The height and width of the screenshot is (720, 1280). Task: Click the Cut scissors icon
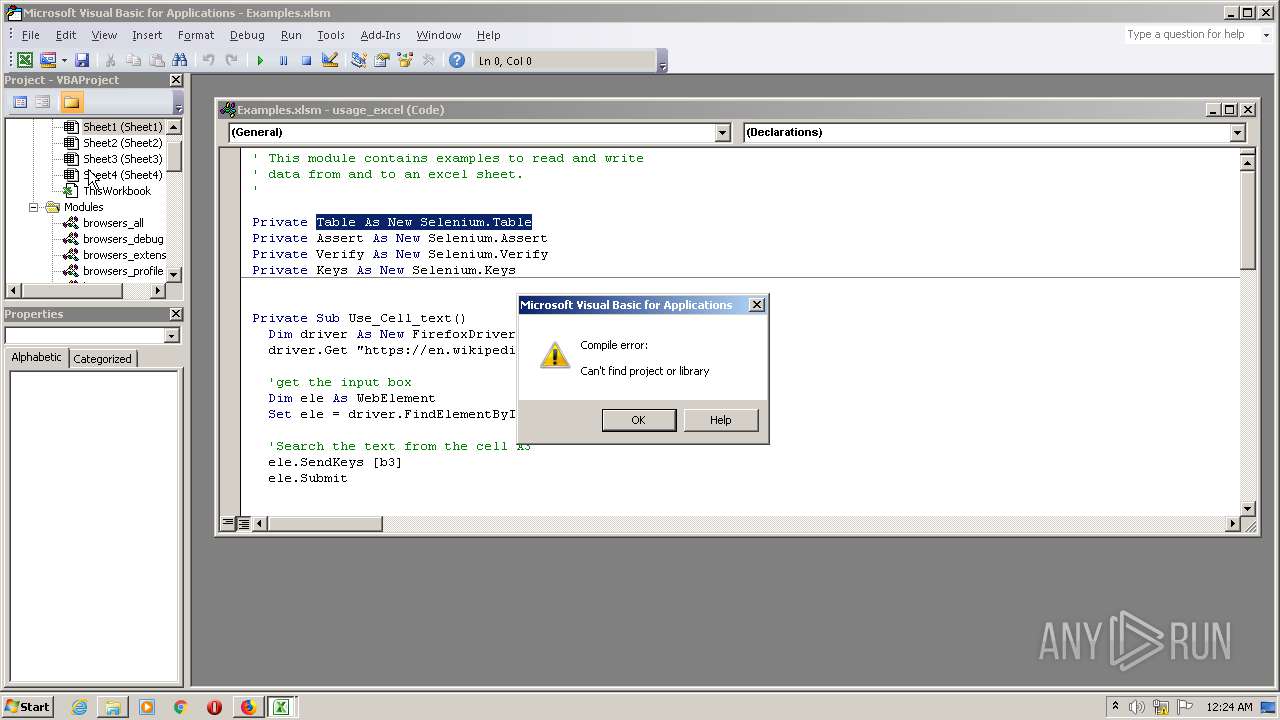click(110, 60)
